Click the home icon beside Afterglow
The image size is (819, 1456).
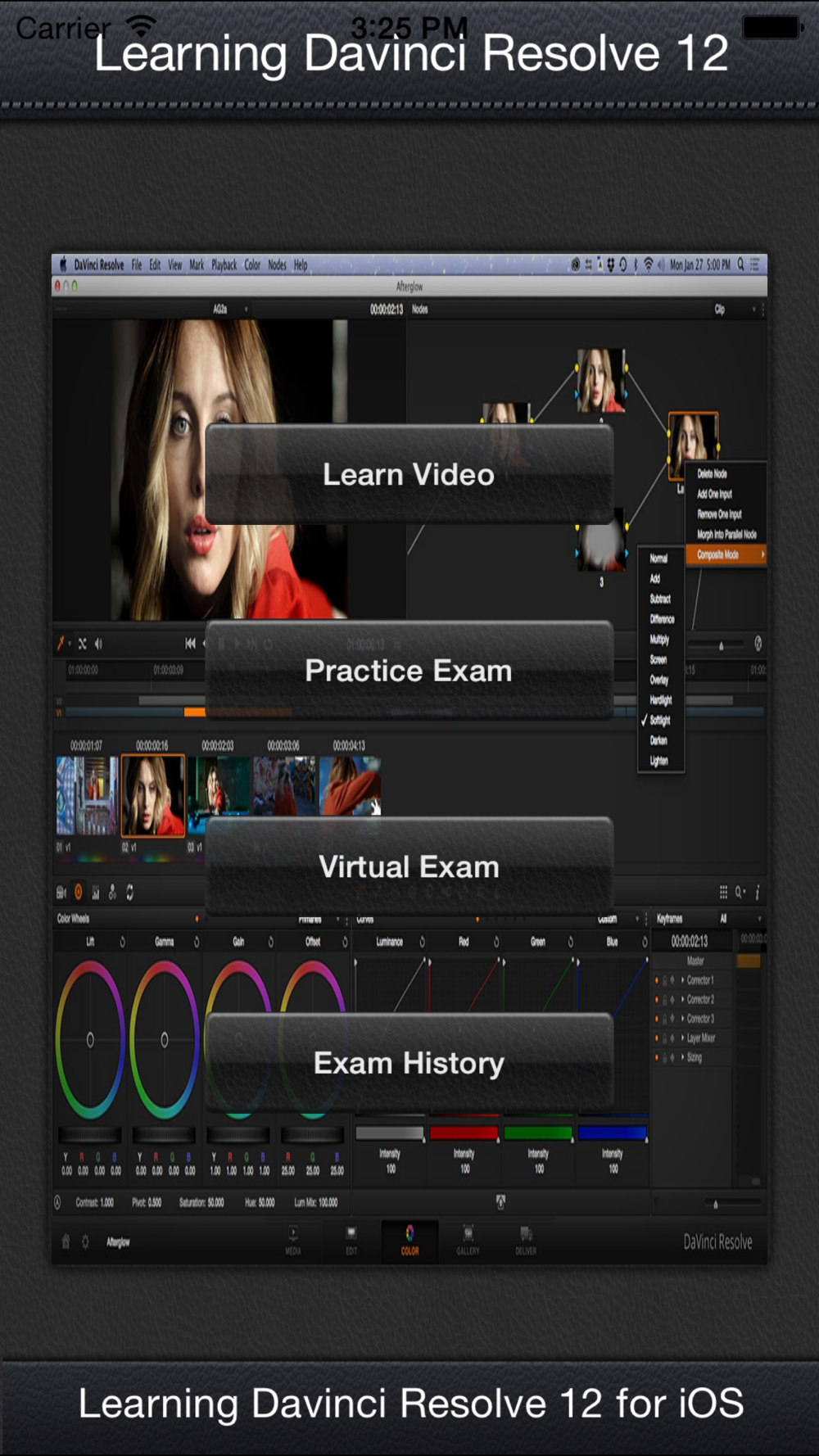66,1241
